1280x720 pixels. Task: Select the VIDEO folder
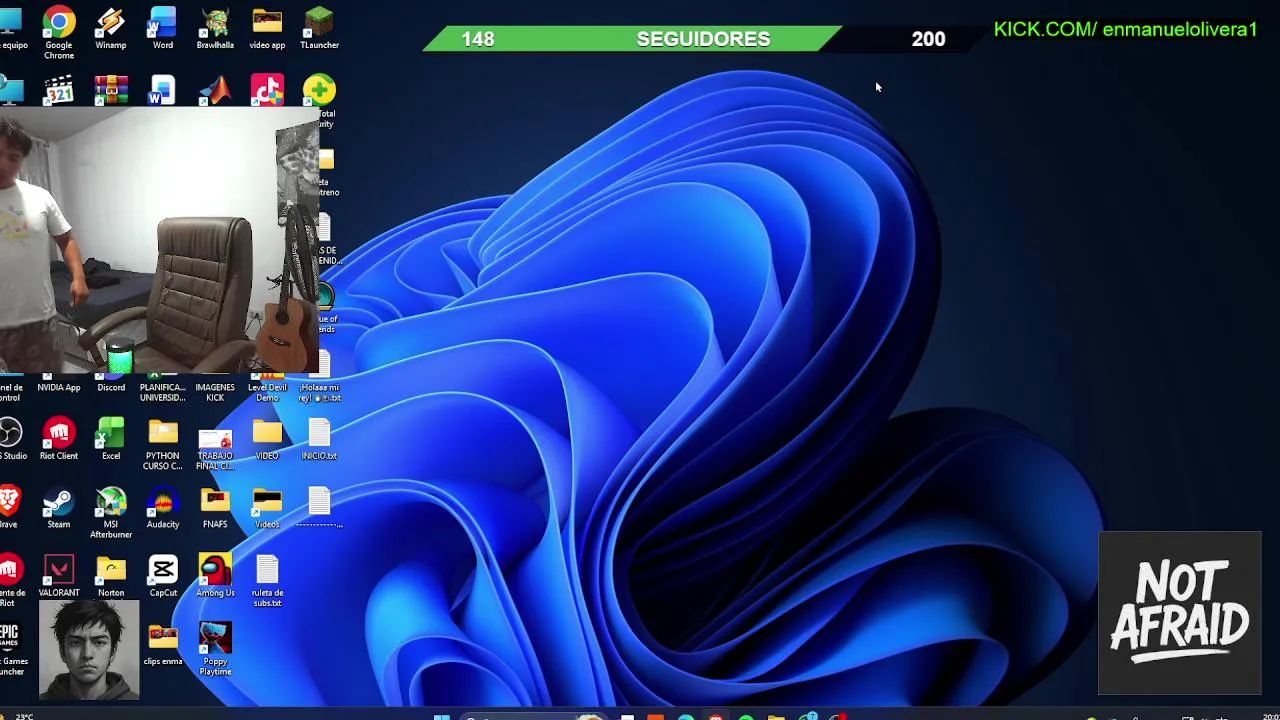pyautogui.click(x=267, y=436)
